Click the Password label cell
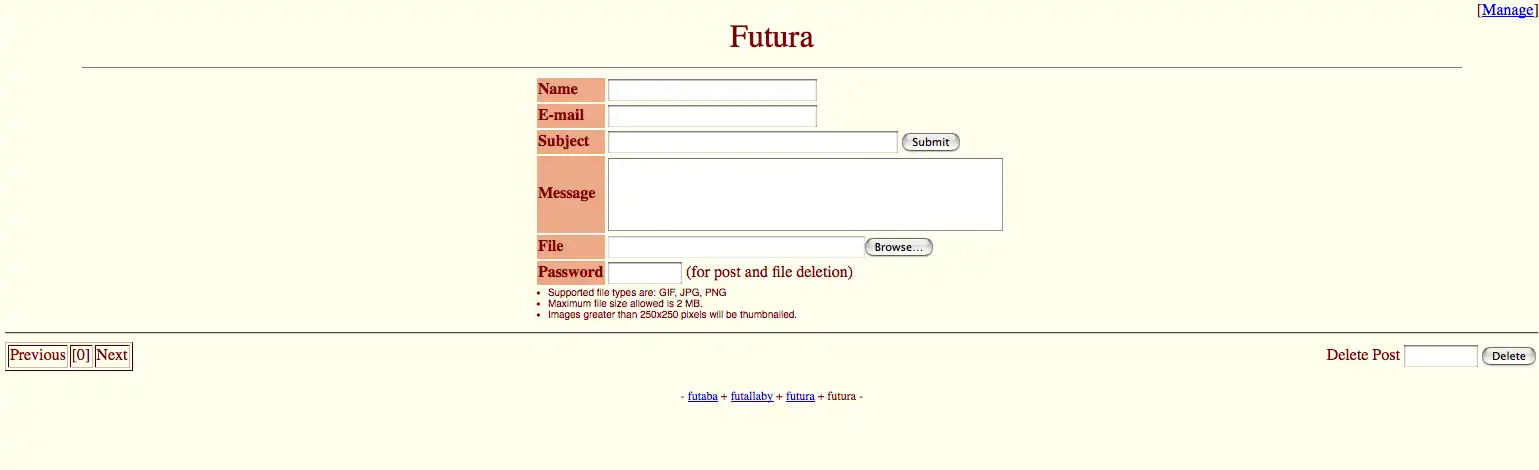The width and height of the screenshot is (1539, 470). [x=570, y=272]
